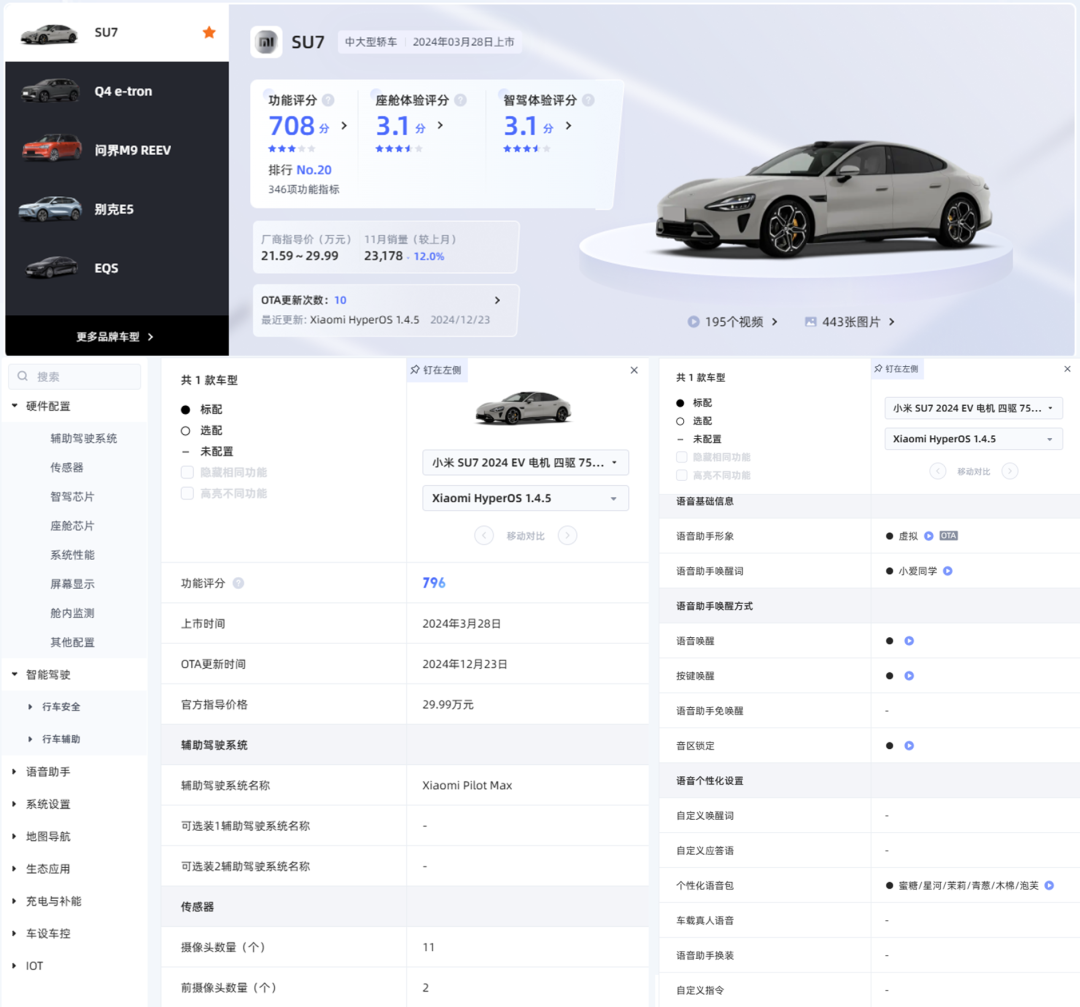
Task: Select SU7 tab in car list
Action: (x=117, y=32)
